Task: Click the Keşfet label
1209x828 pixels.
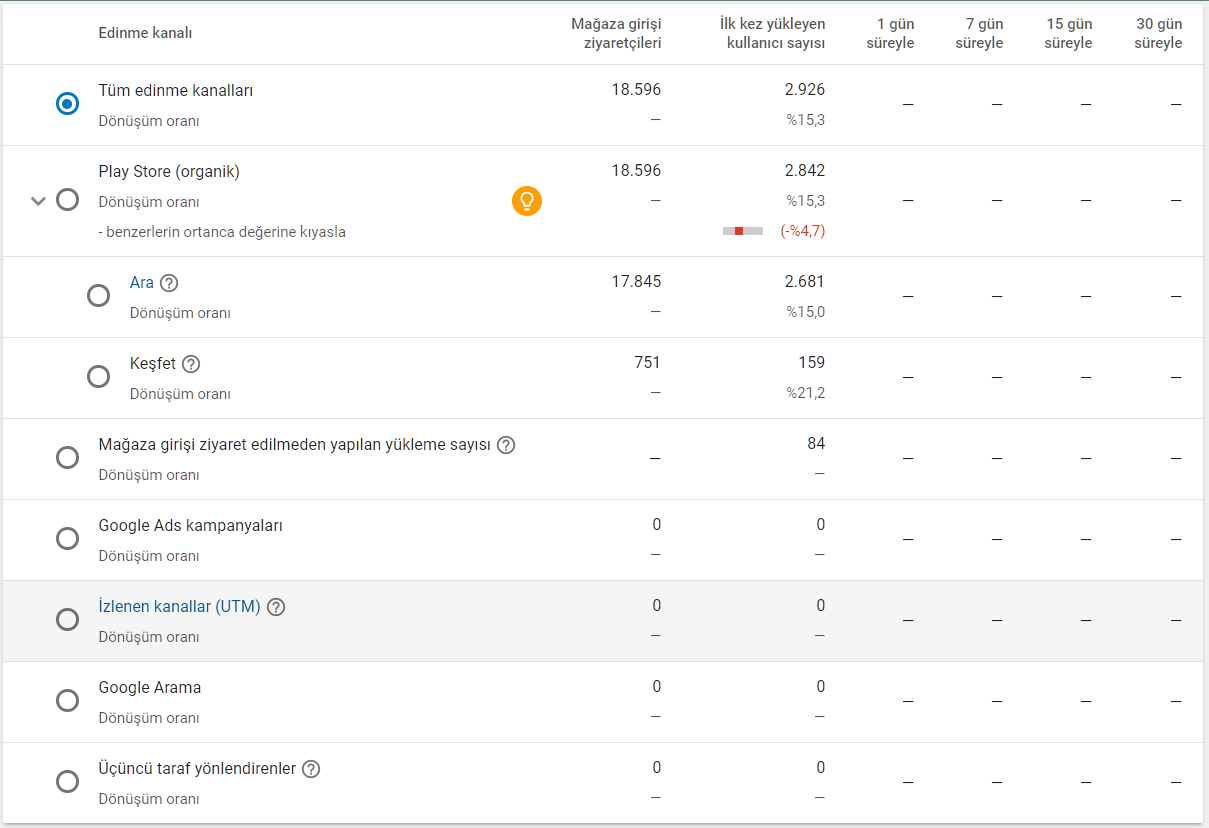Action: [153, 364]
